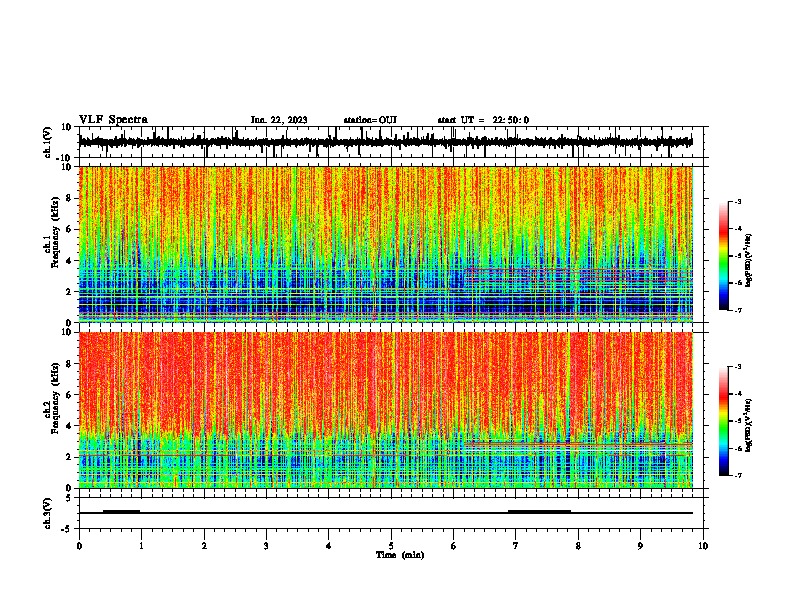Click the "station=OUI" header label

coord(370,120)
